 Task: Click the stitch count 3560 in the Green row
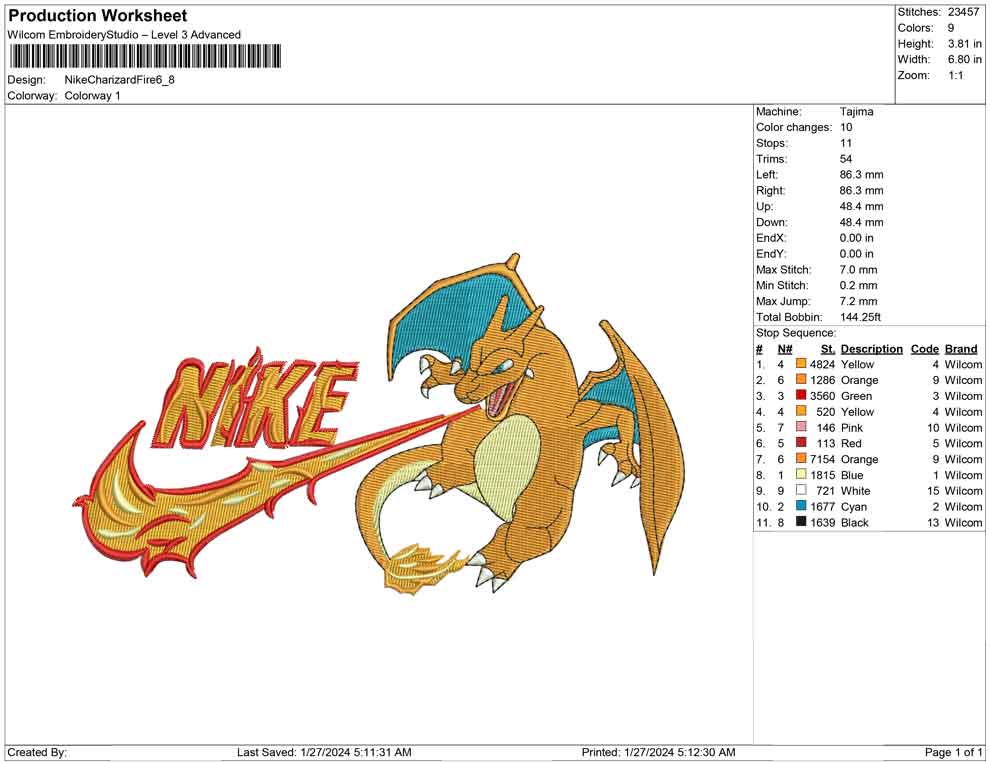coord(823,396)
